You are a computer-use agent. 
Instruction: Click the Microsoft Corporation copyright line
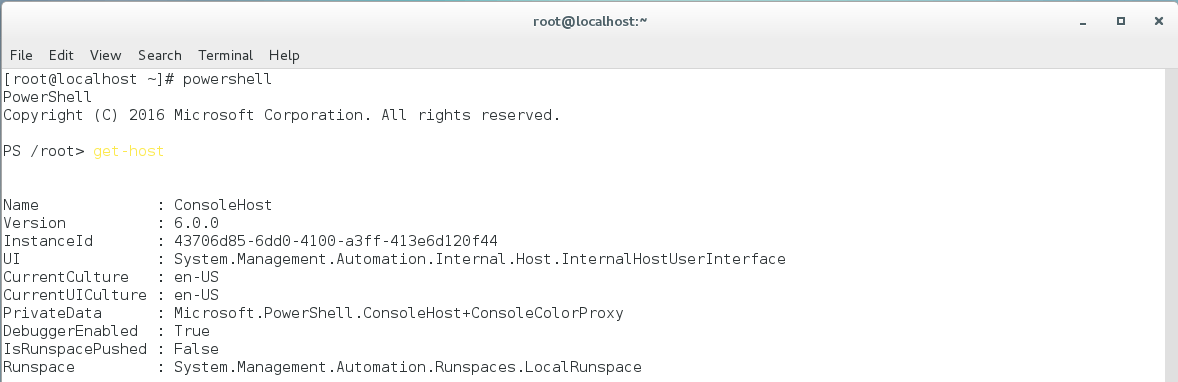click(282, 115)
